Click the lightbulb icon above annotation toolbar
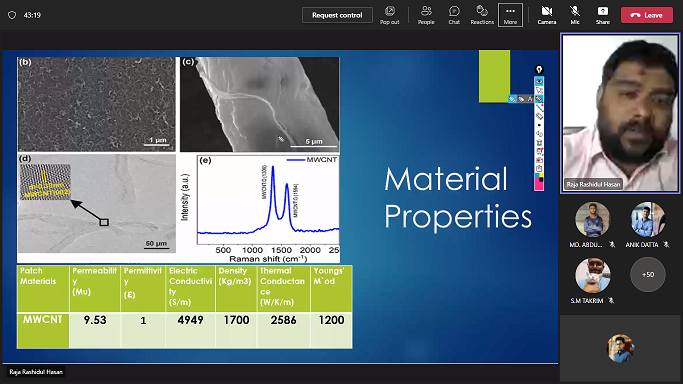683x384 pixels. [539, 70]
